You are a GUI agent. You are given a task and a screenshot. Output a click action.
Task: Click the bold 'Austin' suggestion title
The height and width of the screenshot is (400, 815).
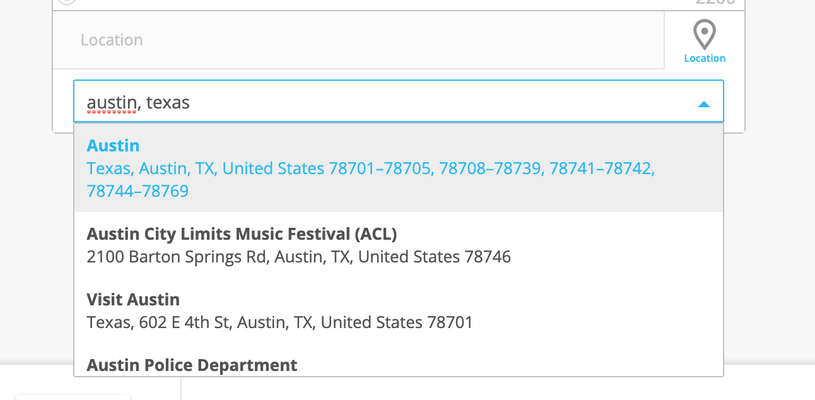(x=113, y=146)
